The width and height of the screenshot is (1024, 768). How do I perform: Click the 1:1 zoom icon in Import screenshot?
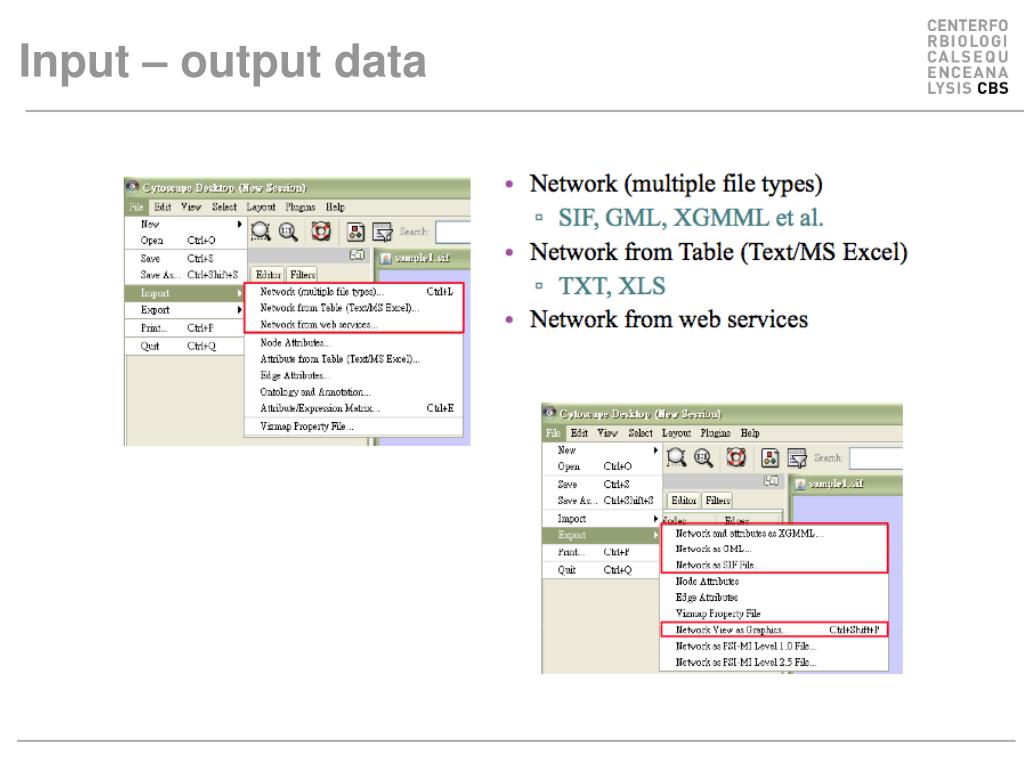(x=288, y=231)
